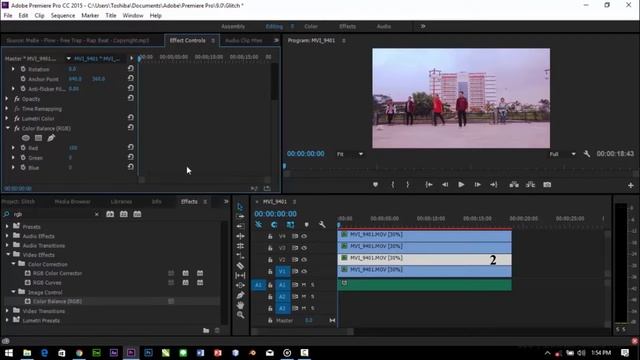Select the Hand tool

240,305
